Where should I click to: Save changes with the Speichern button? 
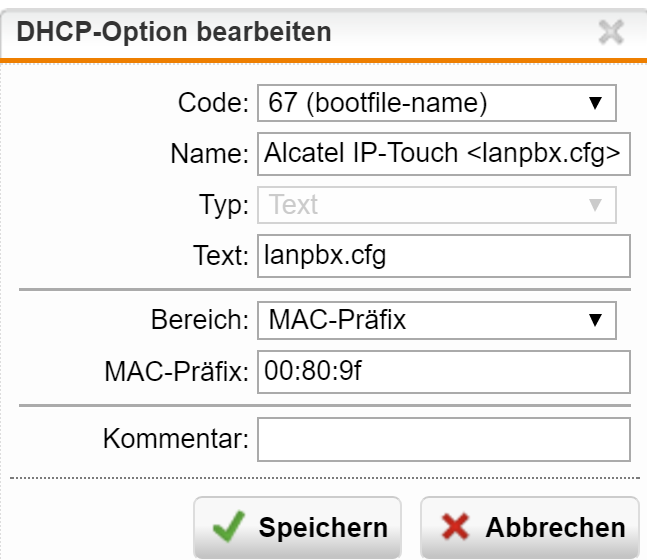[x=297, y=527]
